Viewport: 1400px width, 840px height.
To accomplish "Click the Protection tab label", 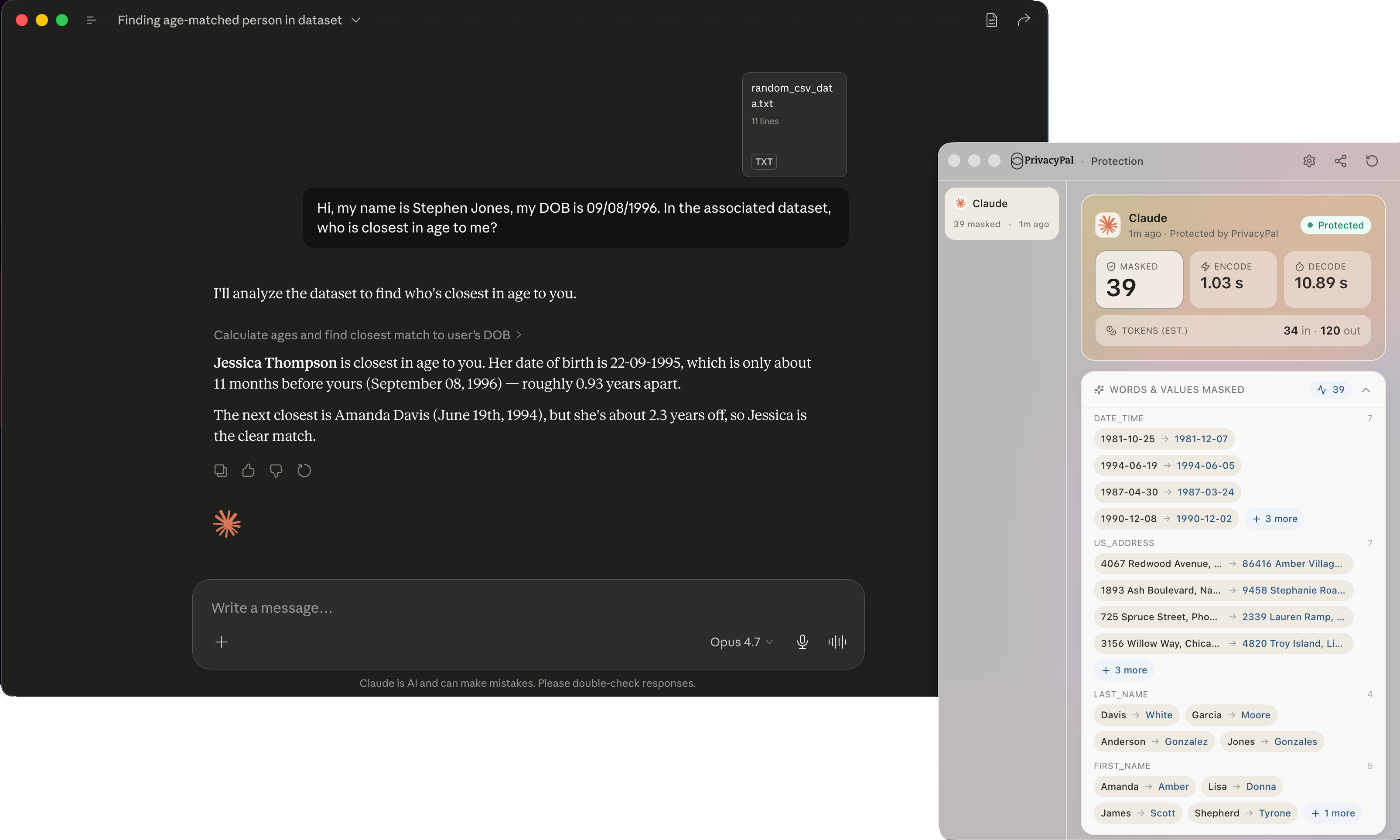I will coord(1117,161).
